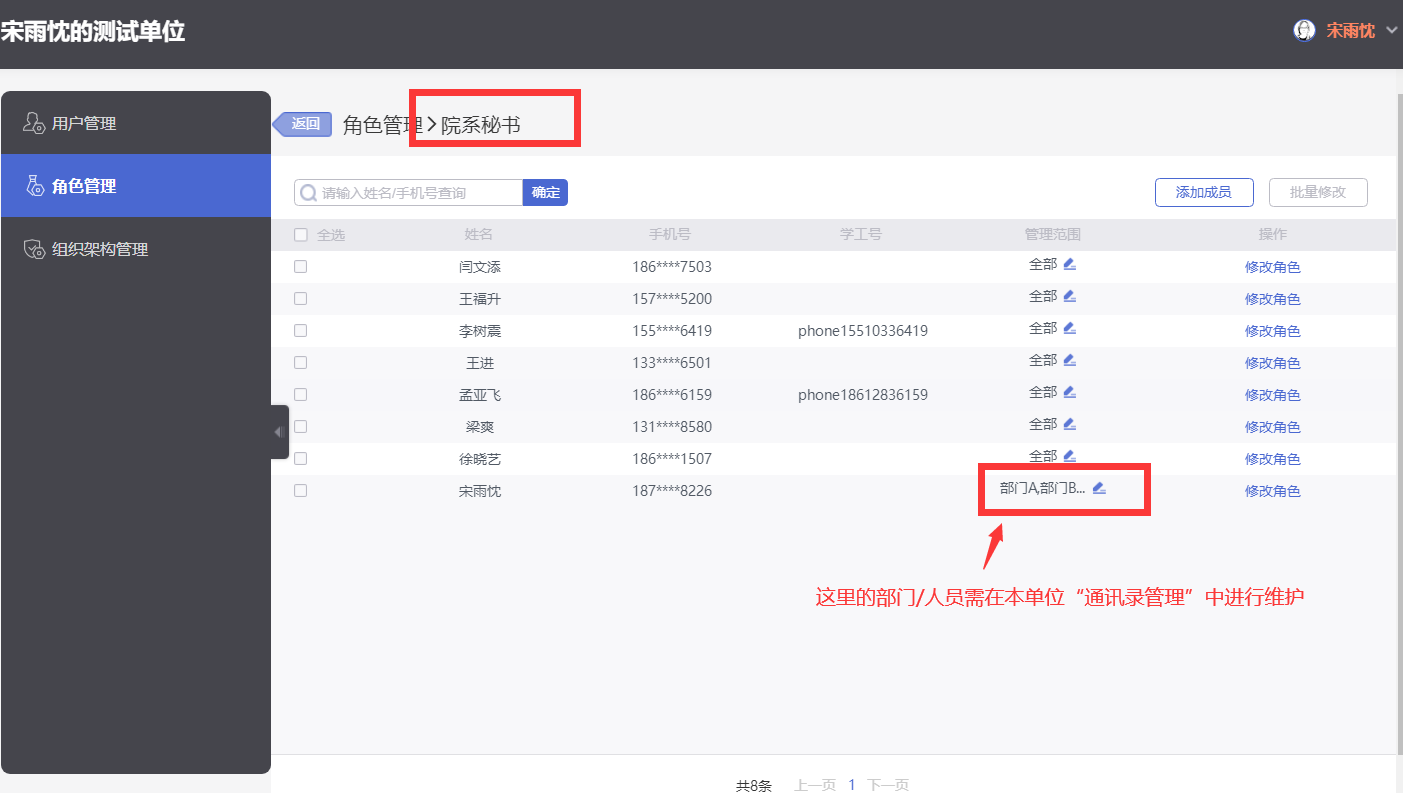
Task: Toggle the 全选 checkbox
Action: (301, 235)
